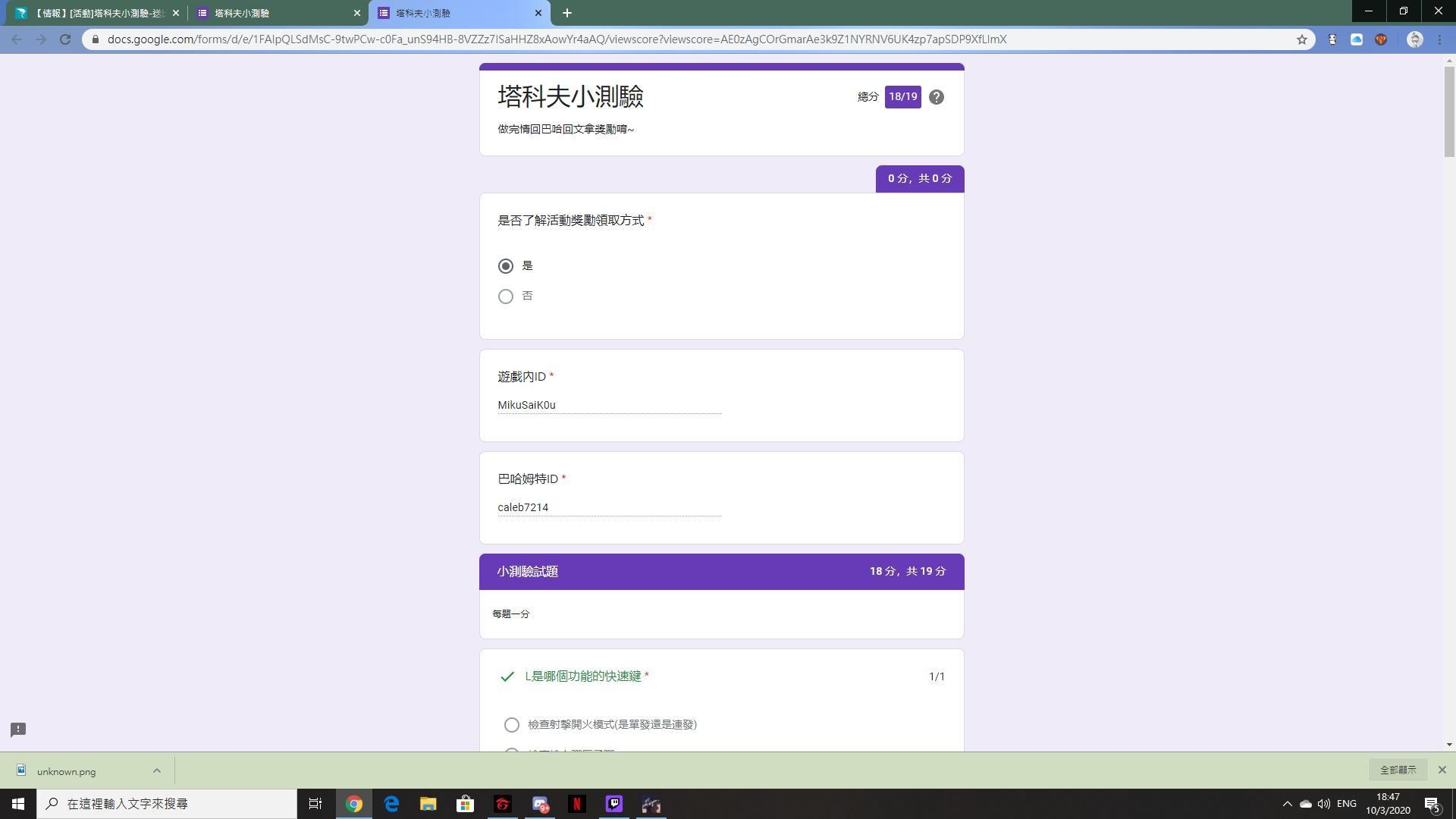Screen dimensions: 1456x819
Task: Click the site lock icon in address bar
Action: click(96, 39)
